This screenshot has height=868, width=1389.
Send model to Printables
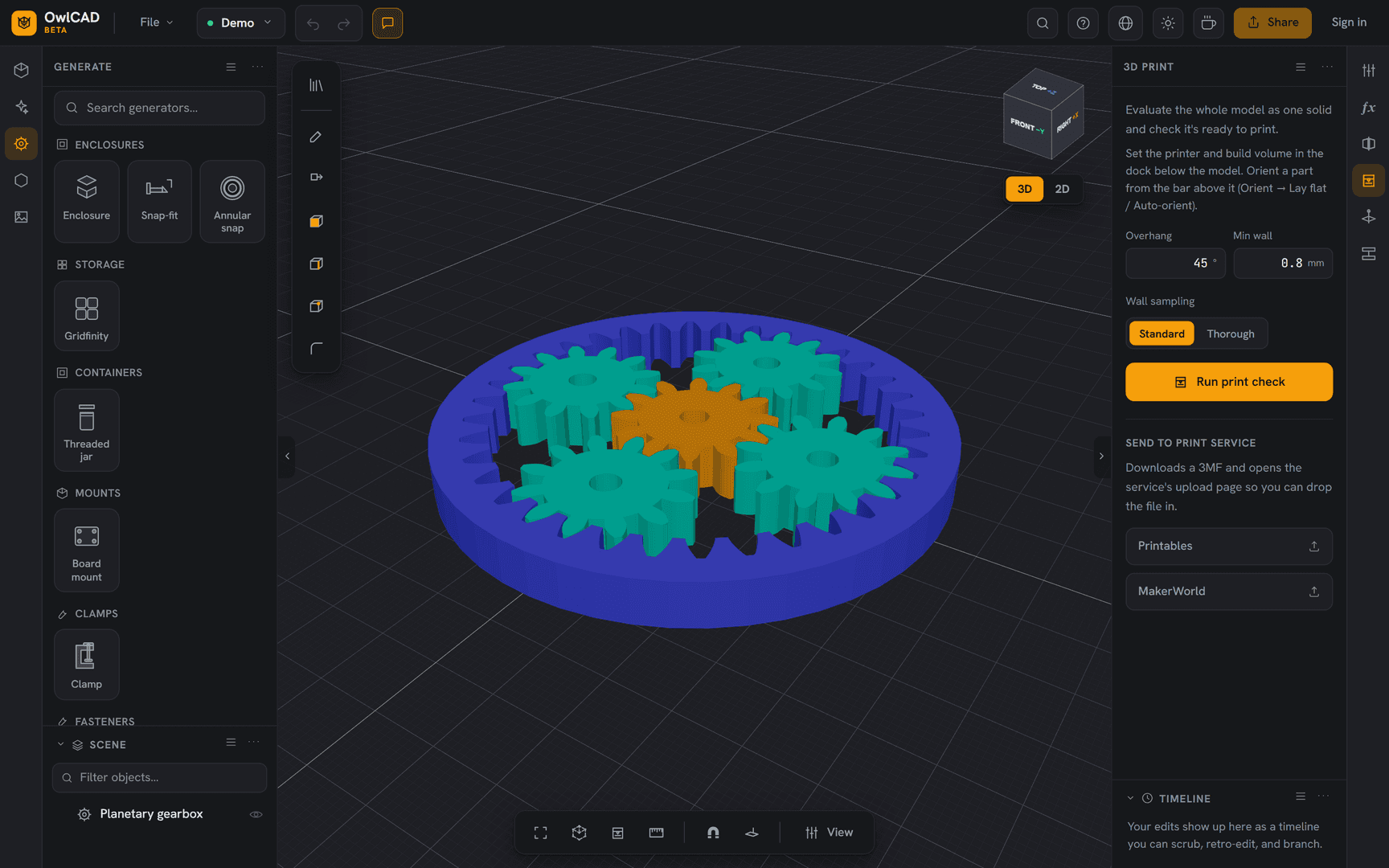1228,547
